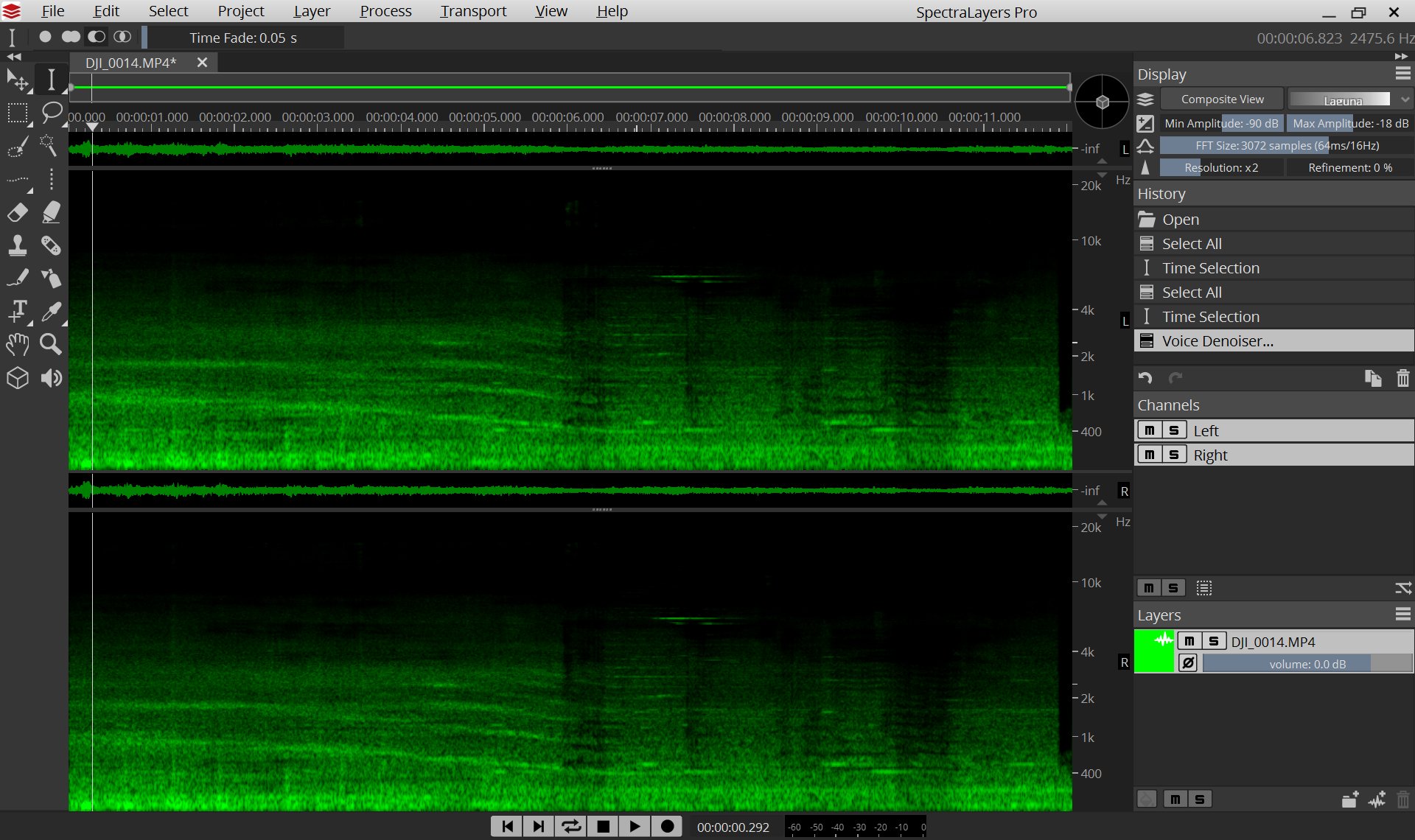Click the Time Fade value field
Viewport: 1415px width, 840px height.
pyautogui.click(x=243, y=38)
